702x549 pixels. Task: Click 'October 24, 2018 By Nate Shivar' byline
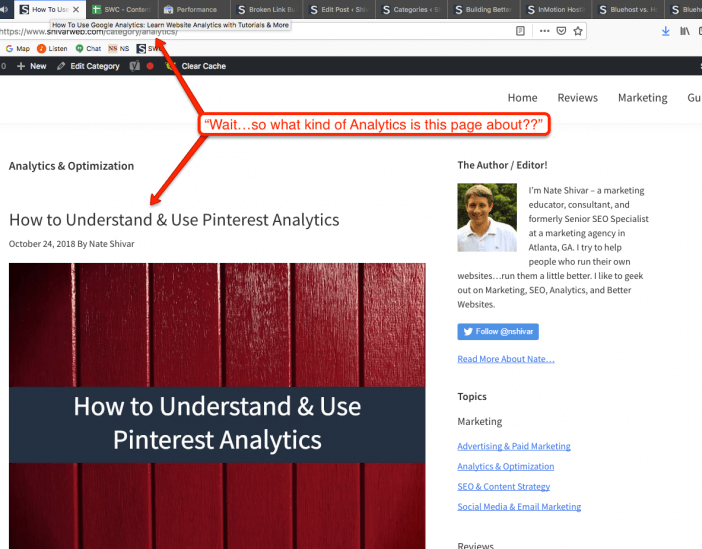coord(72,244)
